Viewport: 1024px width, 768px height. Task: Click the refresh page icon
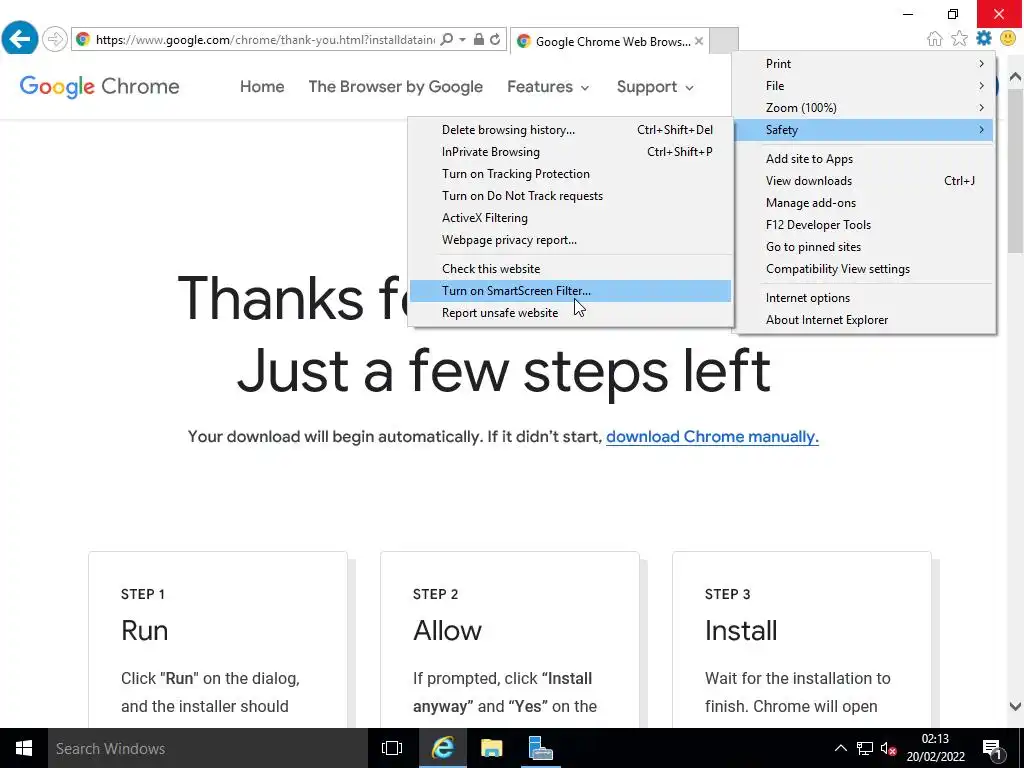[495, 40]
